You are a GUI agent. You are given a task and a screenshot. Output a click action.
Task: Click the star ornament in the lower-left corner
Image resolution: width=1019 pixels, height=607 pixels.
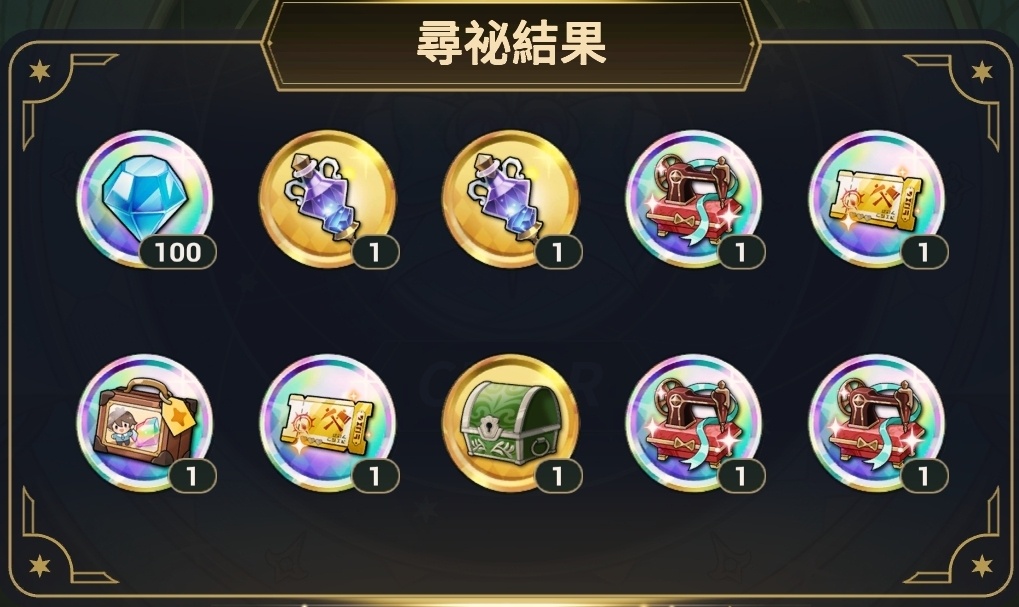40,565
